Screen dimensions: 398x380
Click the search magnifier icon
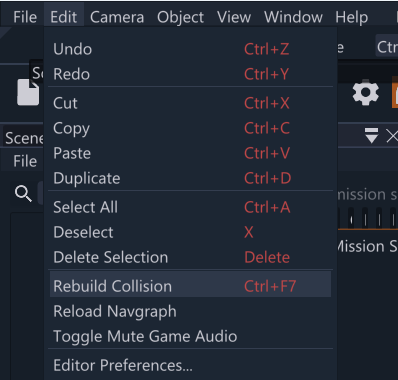click(x=23, y=194)
